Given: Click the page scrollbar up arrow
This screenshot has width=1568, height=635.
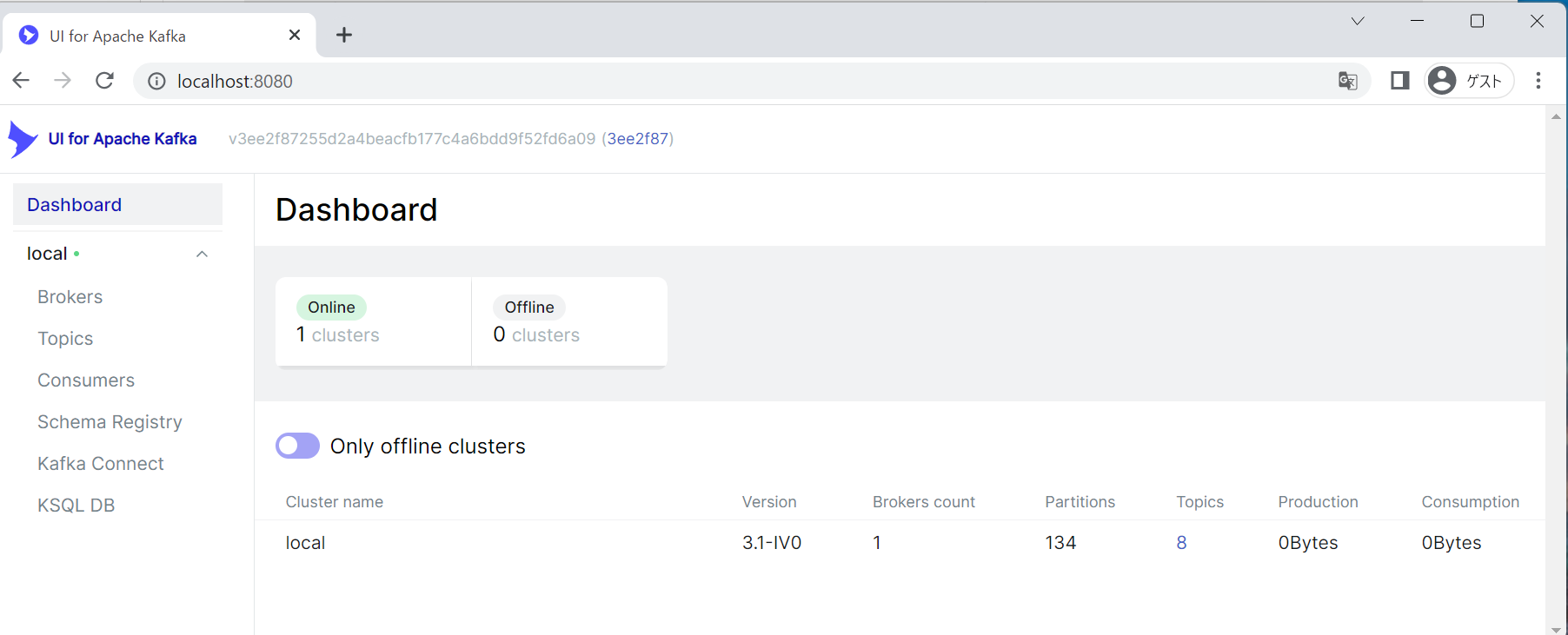Looking at the screenshot, I should [x=1556, y=116].
